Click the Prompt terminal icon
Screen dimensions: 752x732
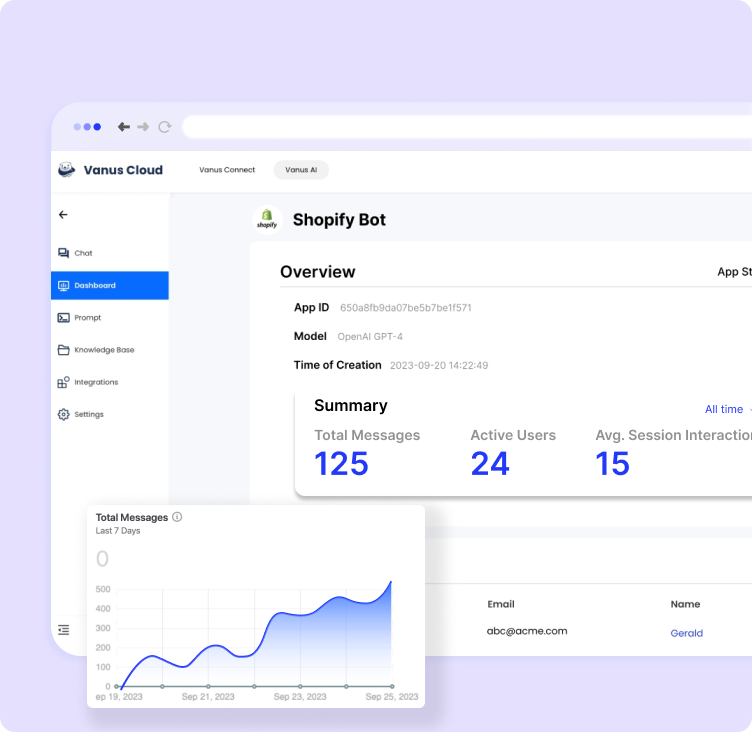63,318
